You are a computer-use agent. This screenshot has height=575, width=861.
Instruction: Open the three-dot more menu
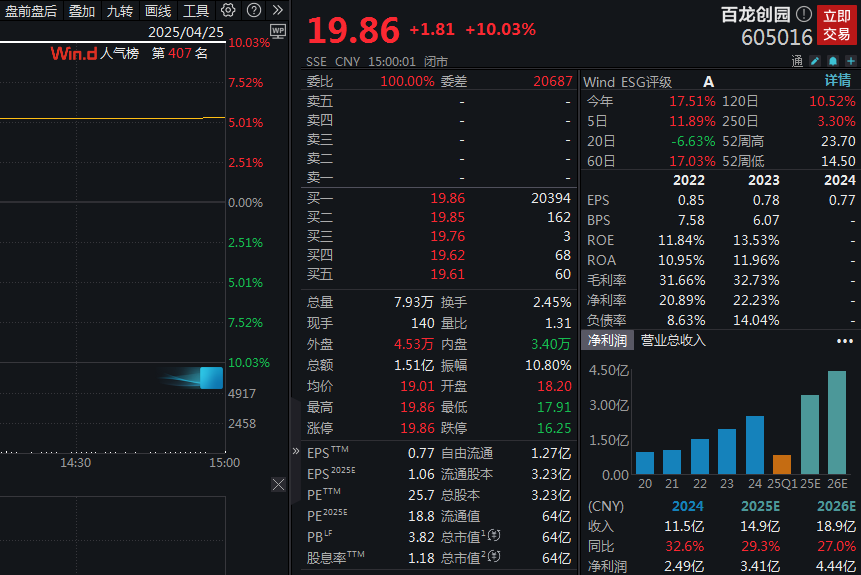tap(845, 341)
